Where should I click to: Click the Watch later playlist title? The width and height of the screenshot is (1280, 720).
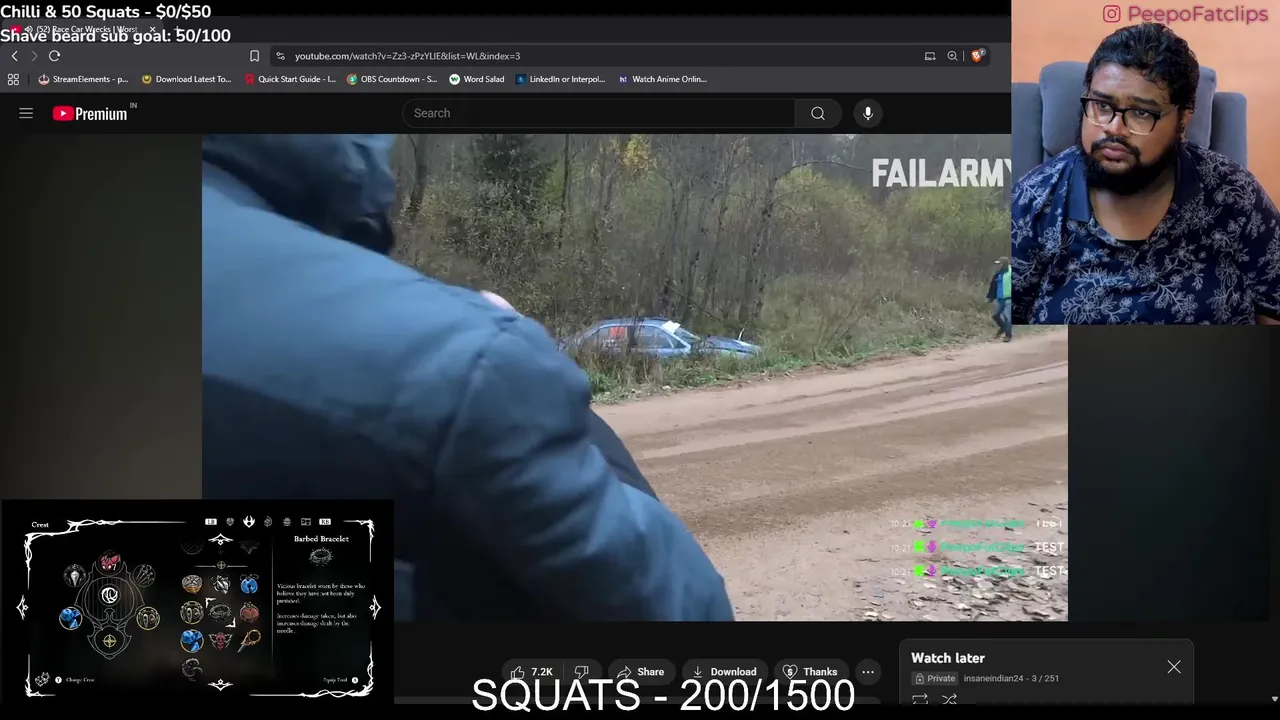(x=948, y=658)
